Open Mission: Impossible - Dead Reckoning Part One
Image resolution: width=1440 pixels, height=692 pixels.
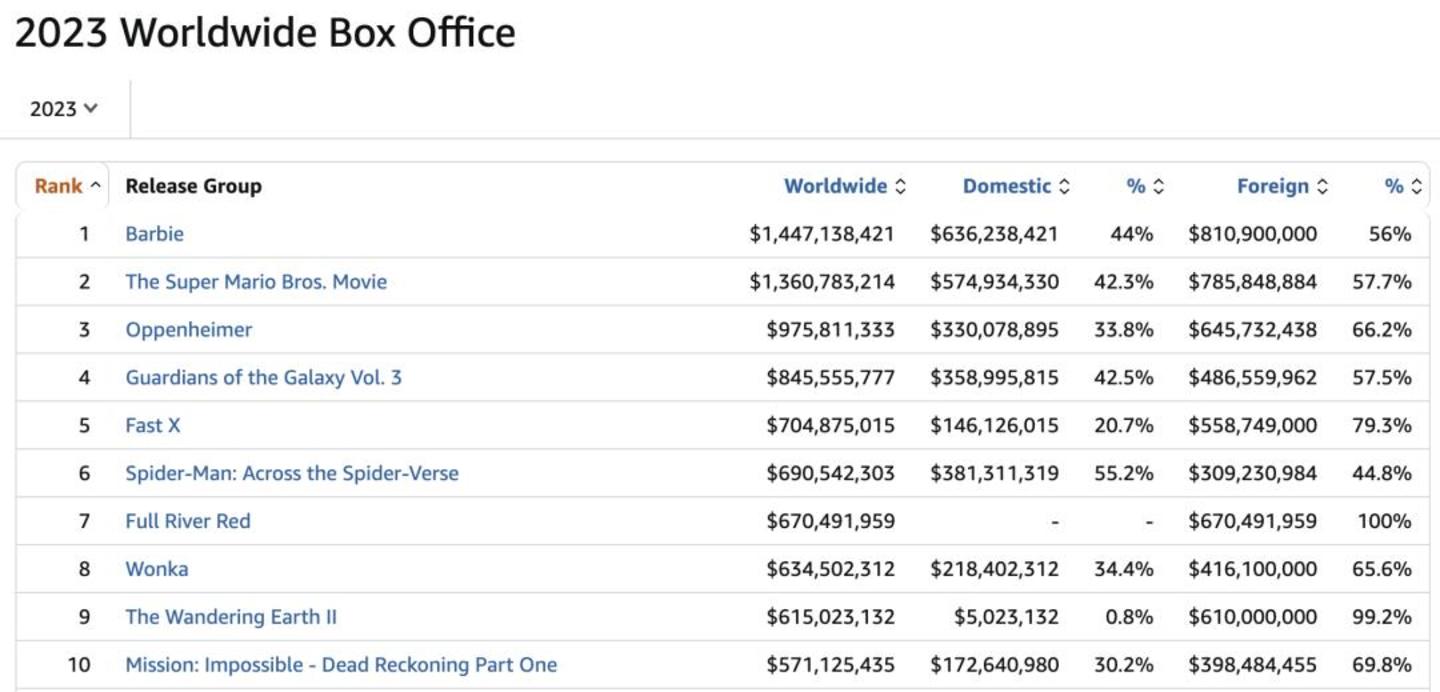click(x=341, y=666)
